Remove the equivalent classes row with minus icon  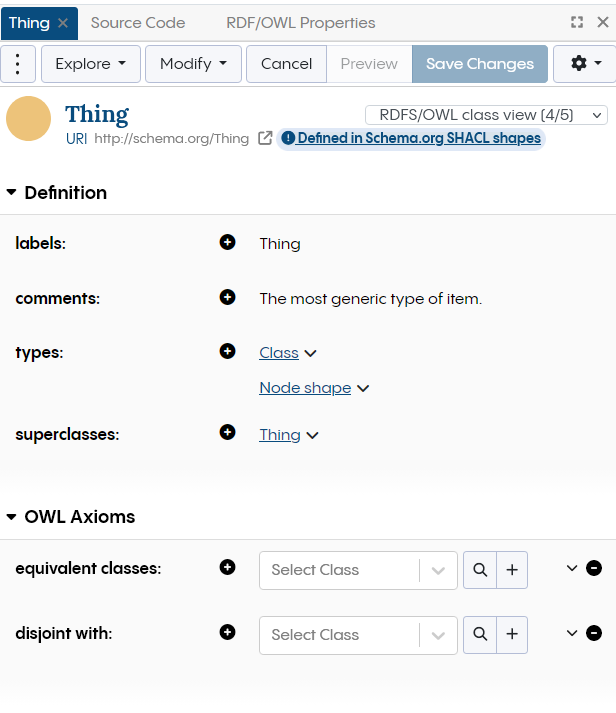pos(594,568)
